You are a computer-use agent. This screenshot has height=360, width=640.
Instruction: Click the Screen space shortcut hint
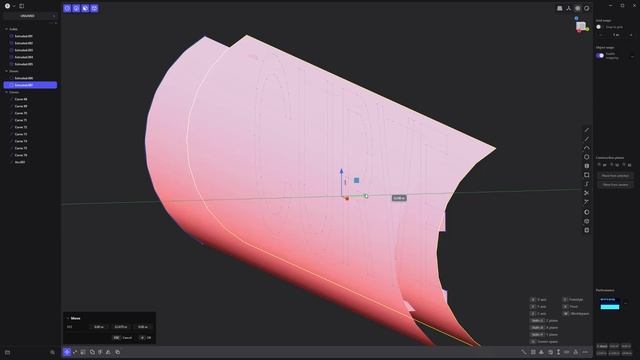pos(544,342)
